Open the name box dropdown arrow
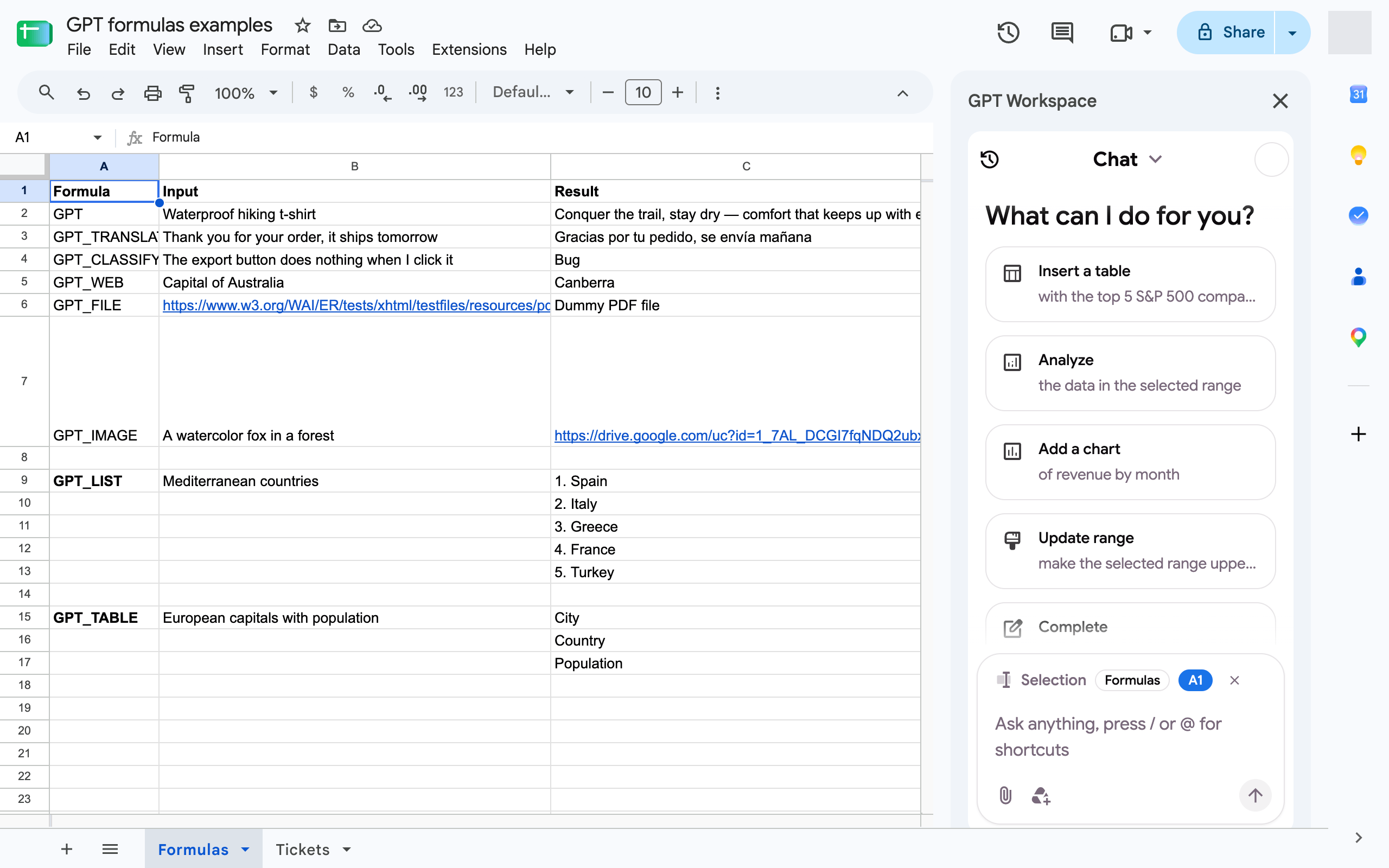The width and height of the screenshot is (1389, 868). [97, 137]
